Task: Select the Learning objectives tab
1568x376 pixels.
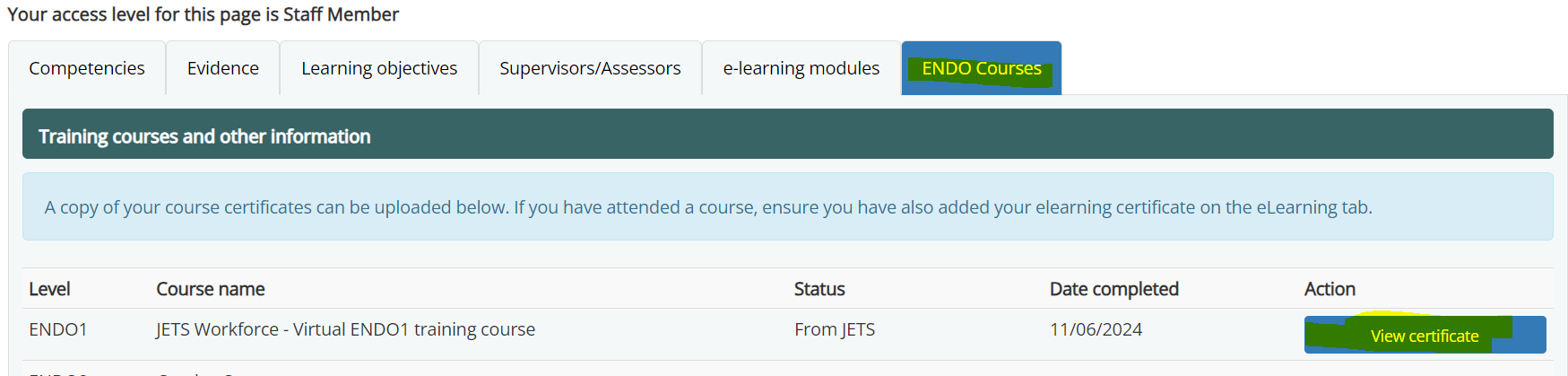Action: pos(379,68)
